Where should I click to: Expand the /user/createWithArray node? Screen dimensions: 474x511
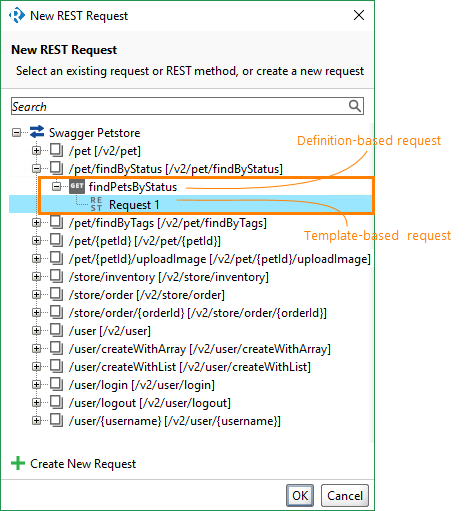36,349
